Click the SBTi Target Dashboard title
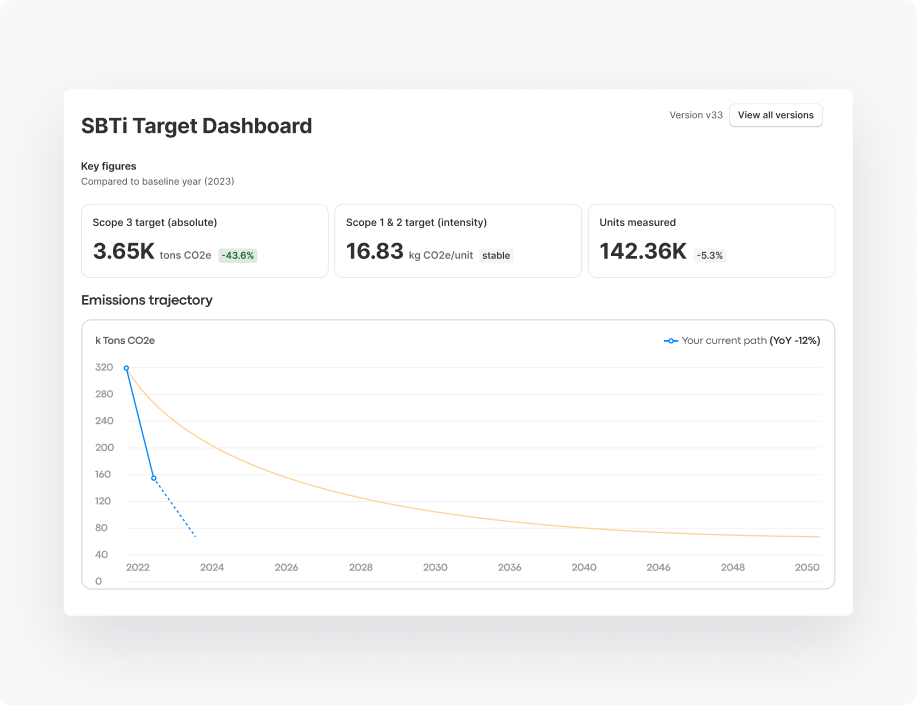Image resolution: width=917 pixels, height=705 pixels. click(197, 126)
